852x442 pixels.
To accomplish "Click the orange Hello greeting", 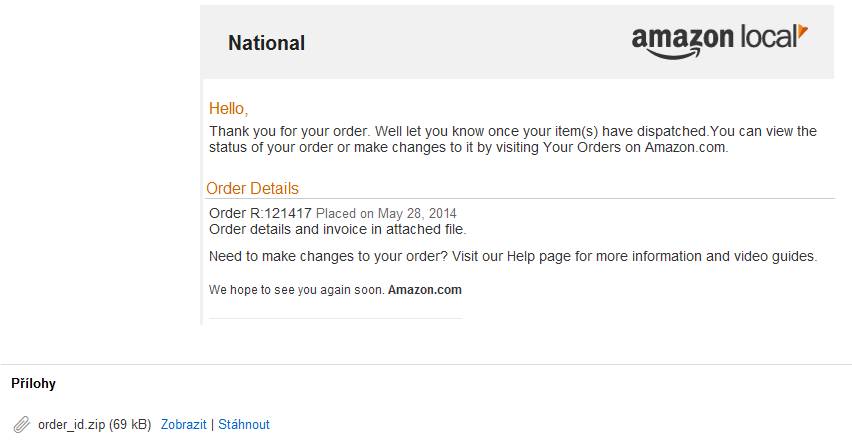I will [228, 109].
